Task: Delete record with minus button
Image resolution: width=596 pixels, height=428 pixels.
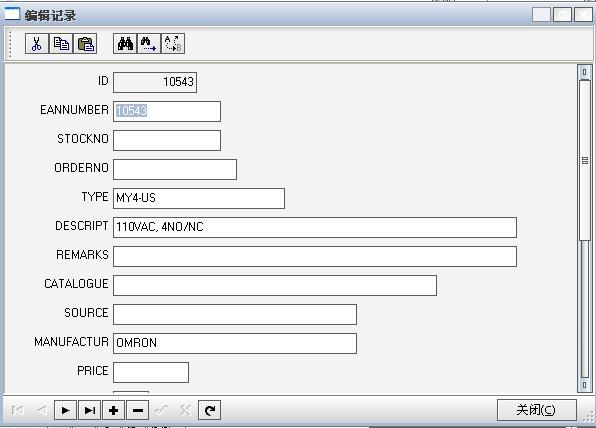Action: pyautogui.click(x=138, y=410)
